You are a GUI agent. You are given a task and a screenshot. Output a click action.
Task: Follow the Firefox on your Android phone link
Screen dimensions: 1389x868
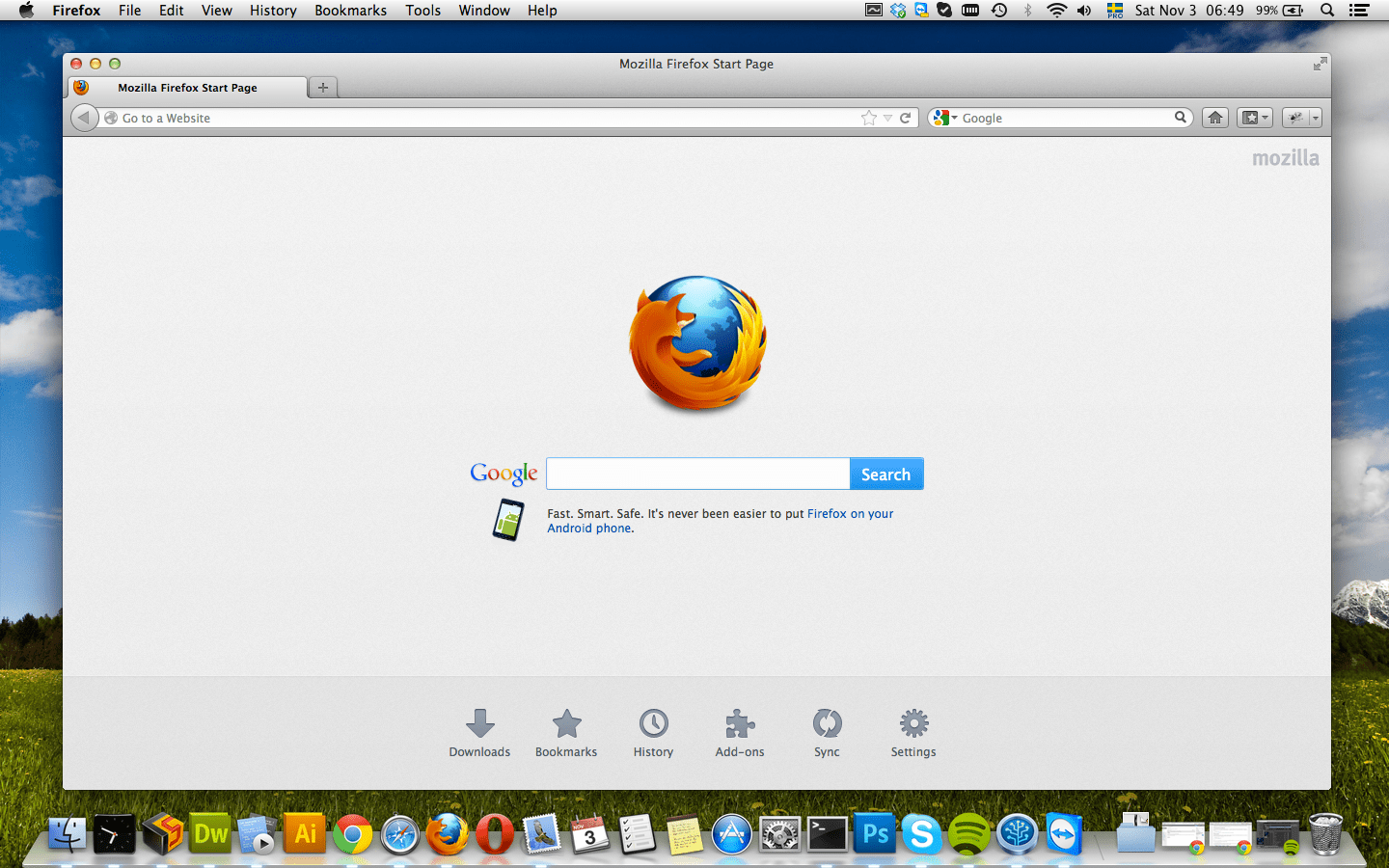[850, 513]
